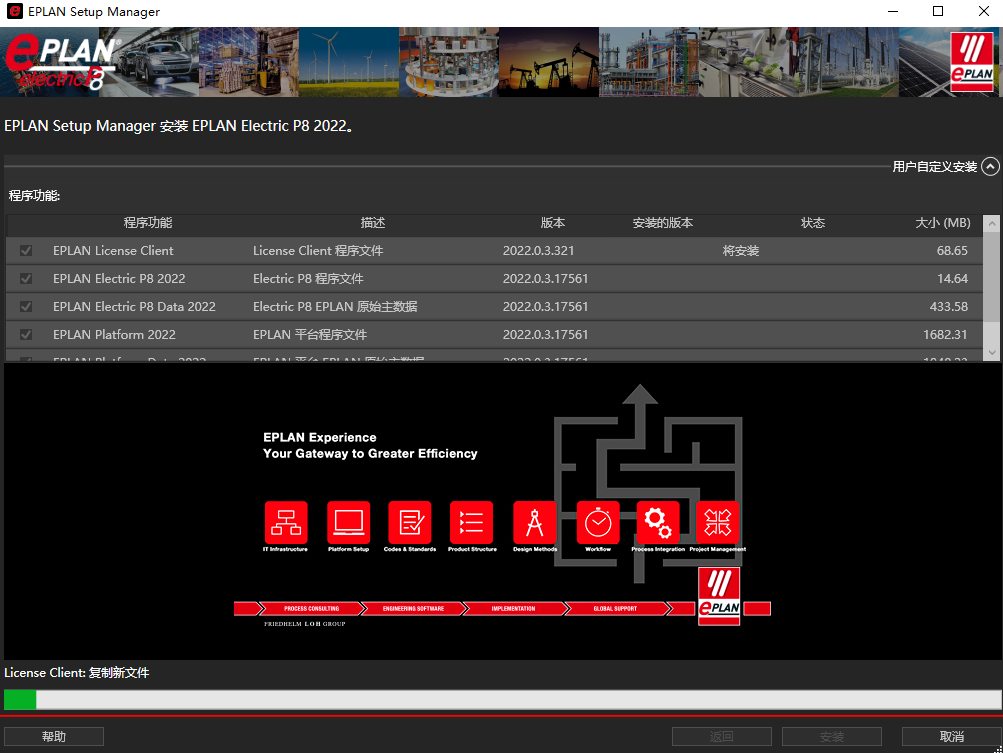1003x753 pixels.
Task: Select the Process Integration gears icon
Action: [658, 522]
